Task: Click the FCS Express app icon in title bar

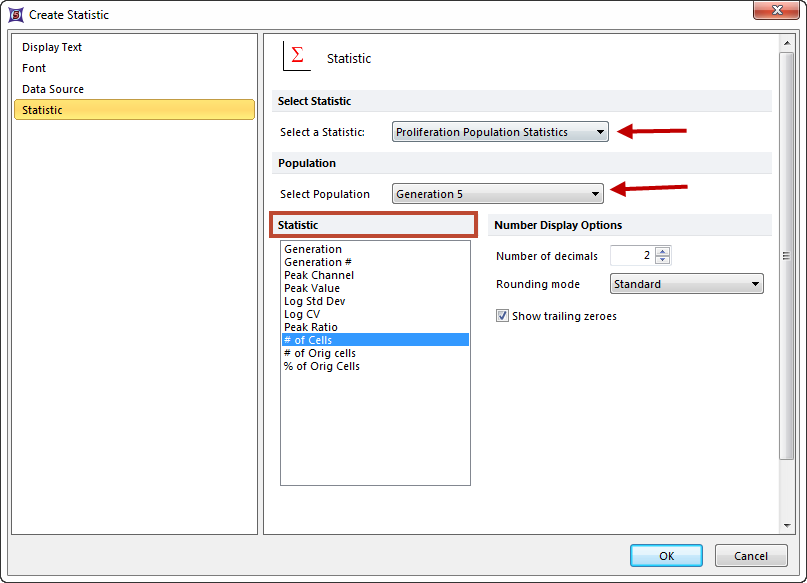Action: coord(16,14)
